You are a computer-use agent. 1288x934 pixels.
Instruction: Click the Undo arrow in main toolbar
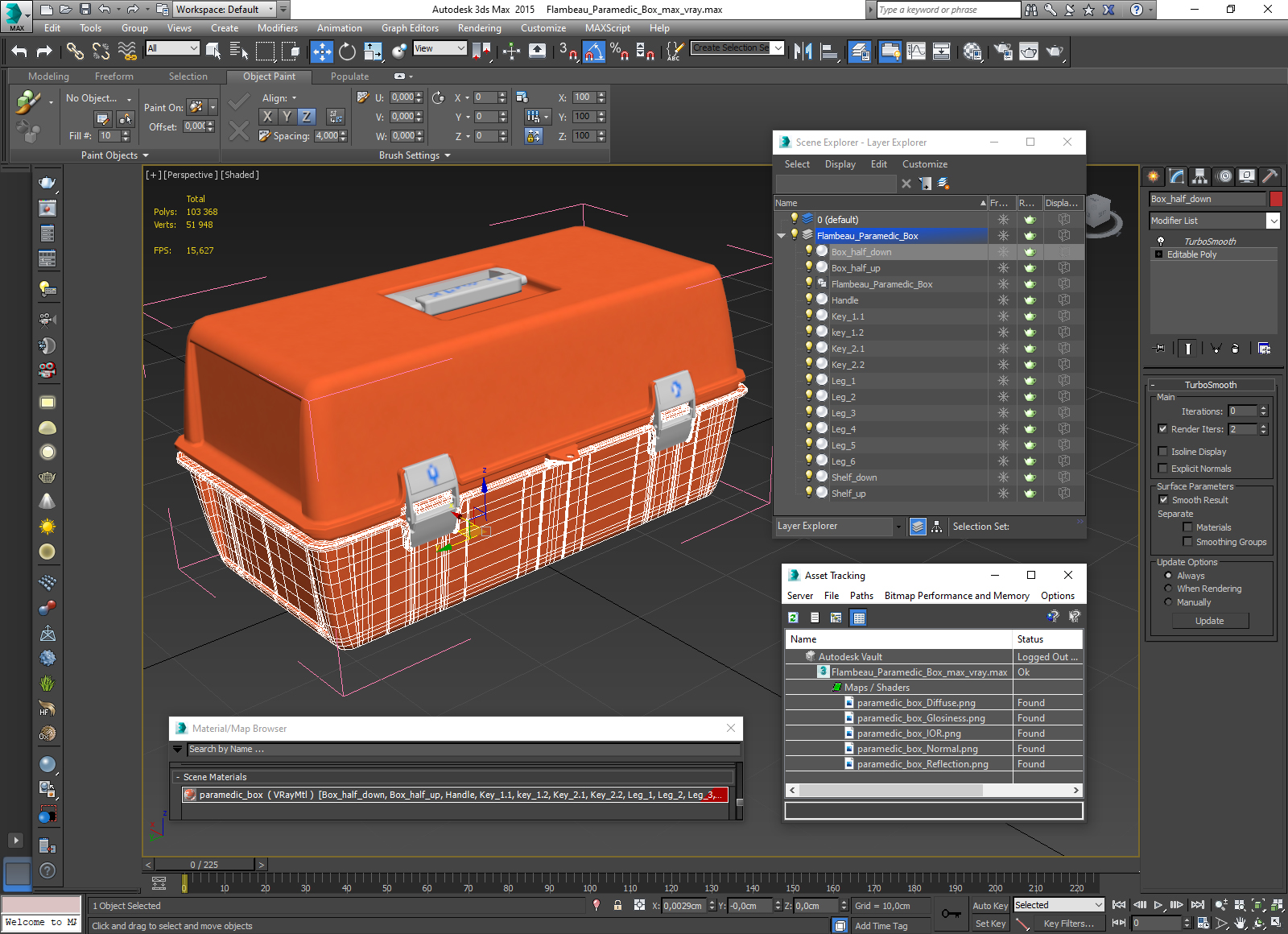click(19, 52)
